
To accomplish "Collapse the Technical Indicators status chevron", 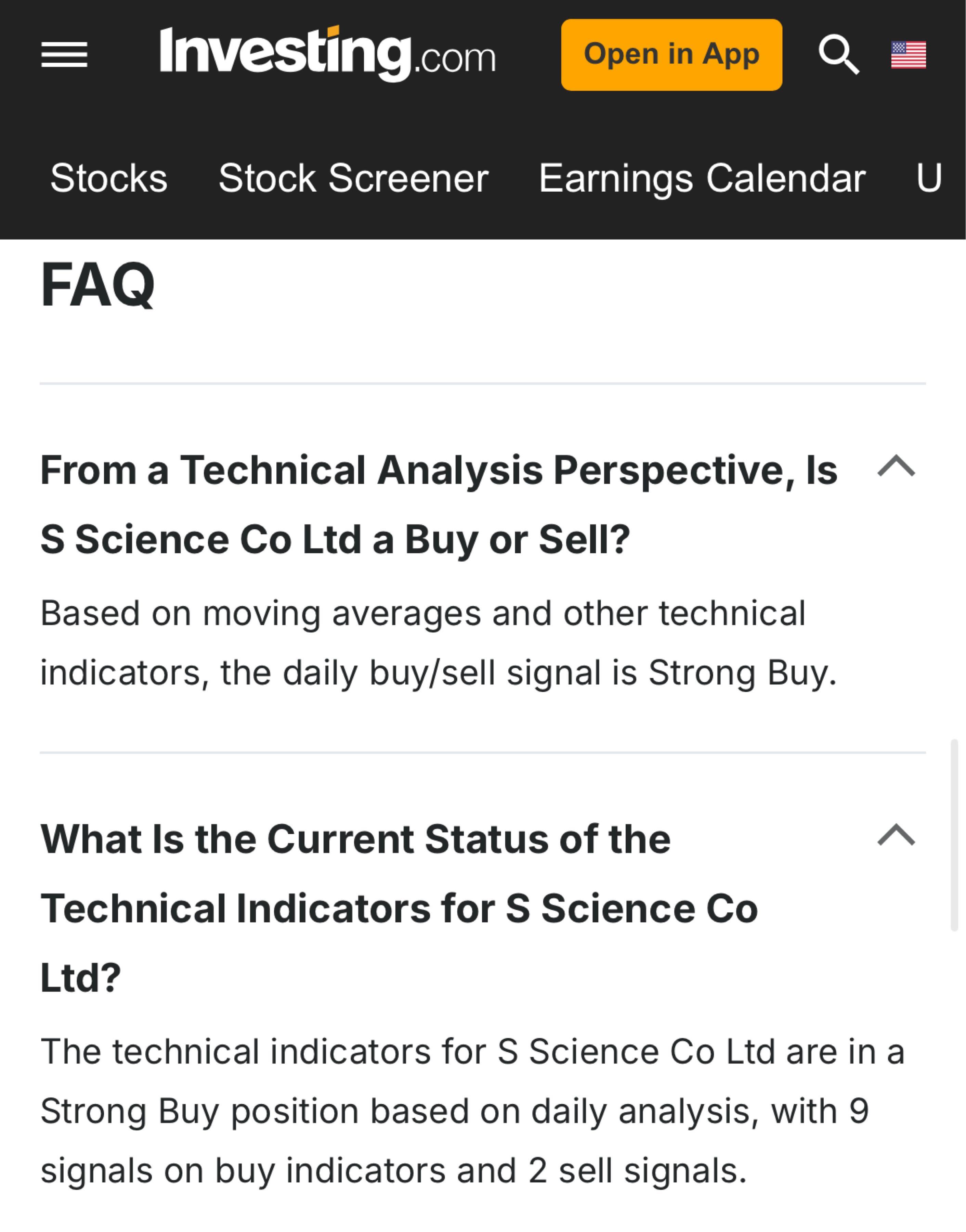I will (x=896, y=835).
